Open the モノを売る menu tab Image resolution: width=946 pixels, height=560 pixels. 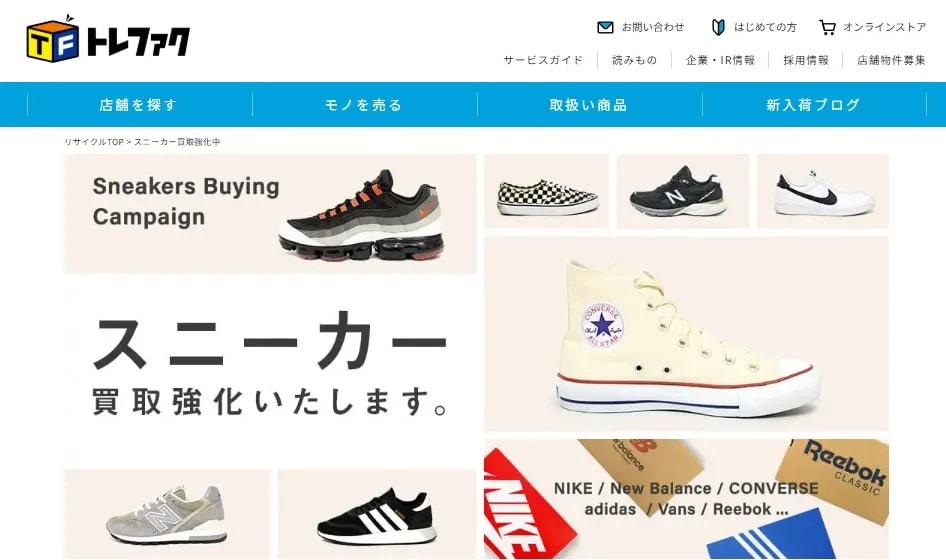(364, 105)
